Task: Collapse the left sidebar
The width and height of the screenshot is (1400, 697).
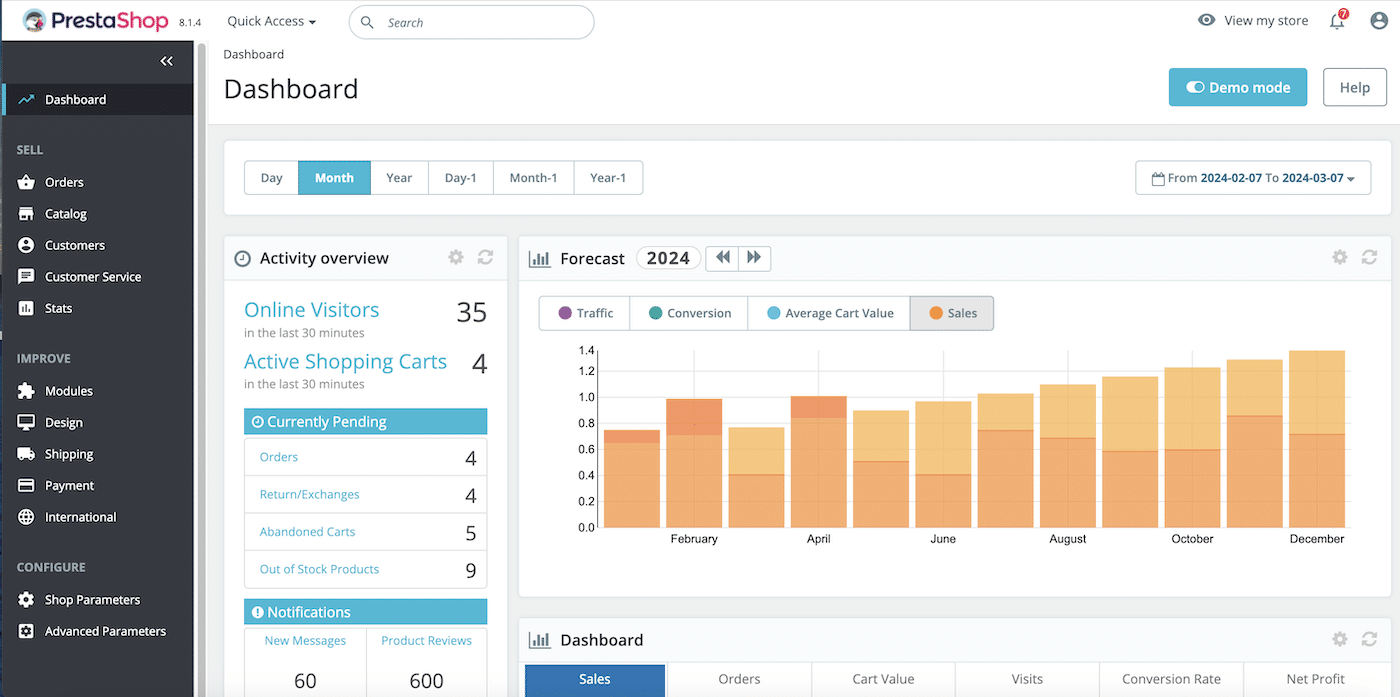Action: pyautogui.click(x=166, y=60)
